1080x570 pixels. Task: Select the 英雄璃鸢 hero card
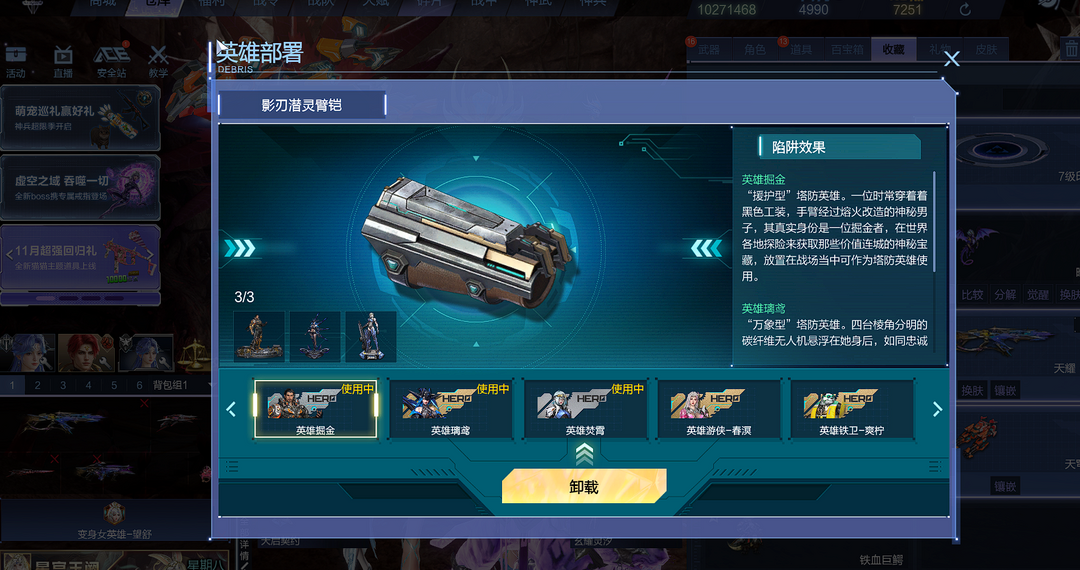[450, 409]
